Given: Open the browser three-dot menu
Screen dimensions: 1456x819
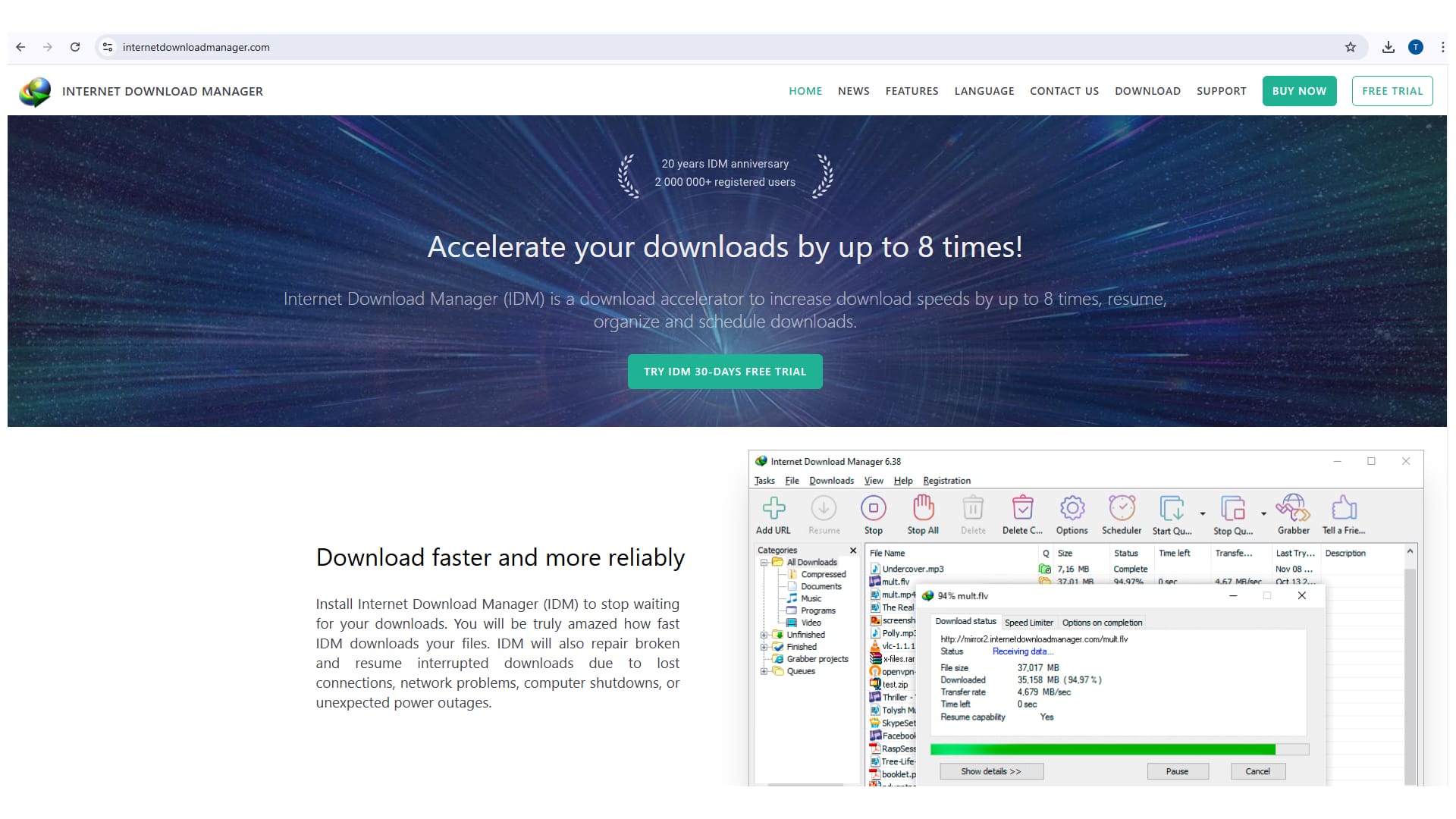Looking at the screenshot, I should tap(1442, 47).
